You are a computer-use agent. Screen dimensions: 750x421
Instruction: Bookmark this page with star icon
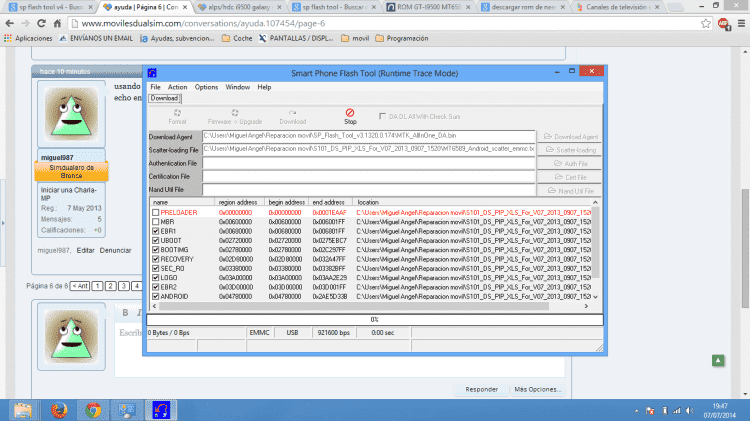point(706,23)
